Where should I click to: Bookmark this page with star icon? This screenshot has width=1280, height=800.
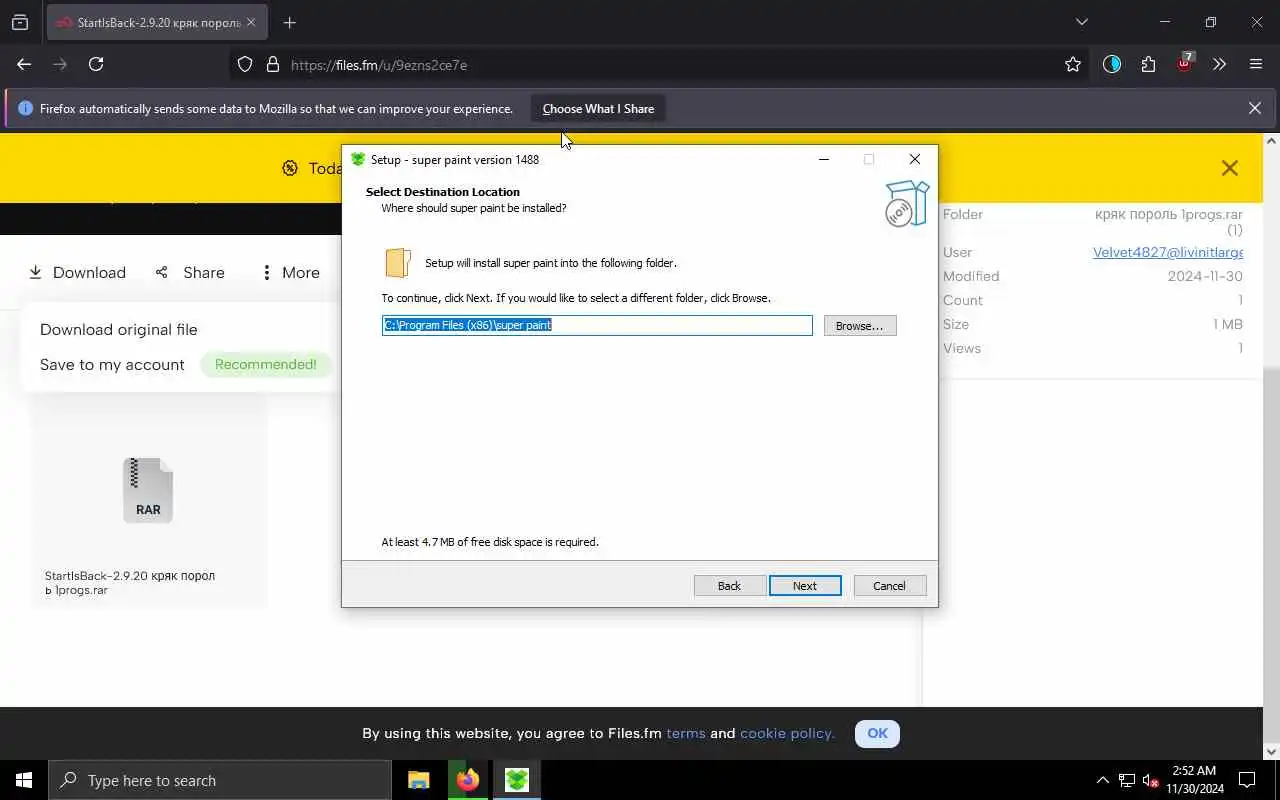click(x=1073, y=64)
